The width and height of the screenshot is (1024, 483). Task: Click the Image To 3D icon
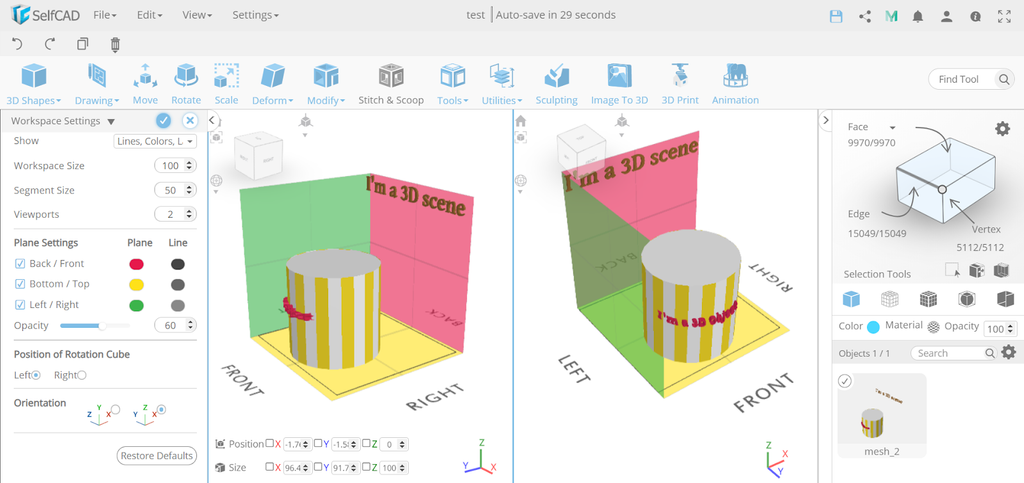click(619, 83)
